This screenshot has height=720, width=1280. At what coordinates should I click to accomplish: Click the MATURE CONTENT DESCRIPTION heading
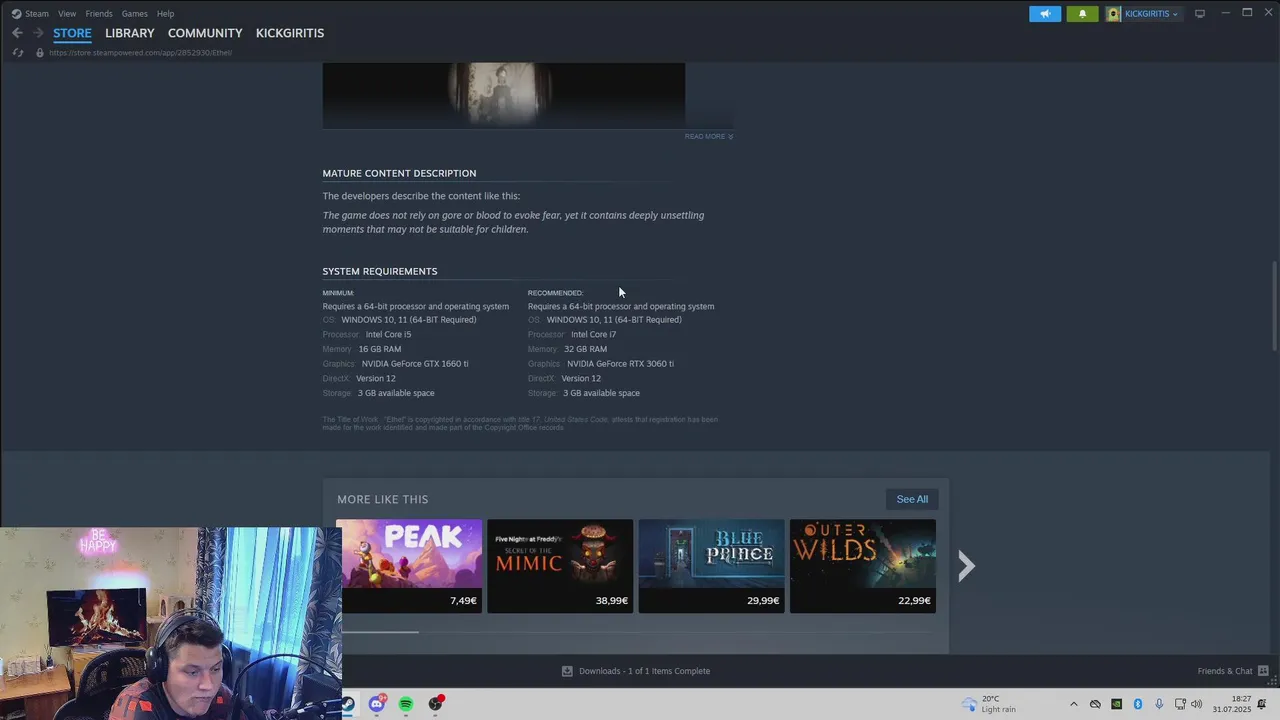(x=399, y=173)
